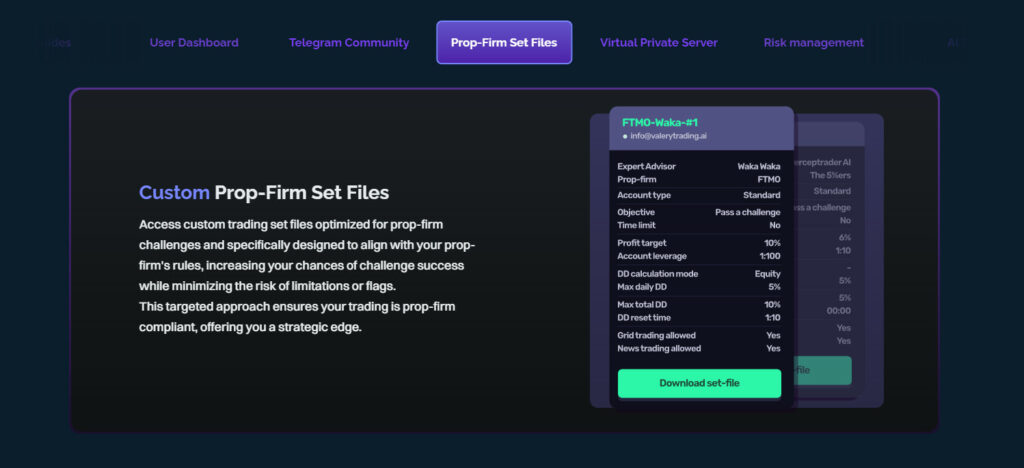
Task: Open the User Dashboard tab
Action: (x=194, y=43)
